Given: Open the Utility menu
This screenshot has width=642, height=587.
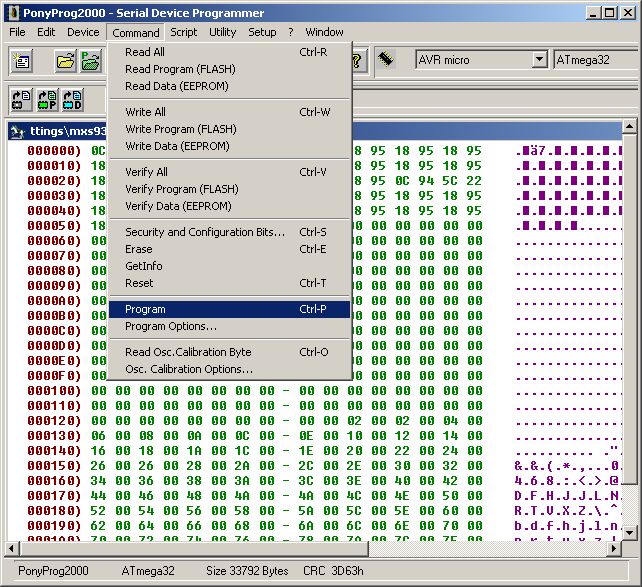Looking at the screenshot, I should 222,32.
